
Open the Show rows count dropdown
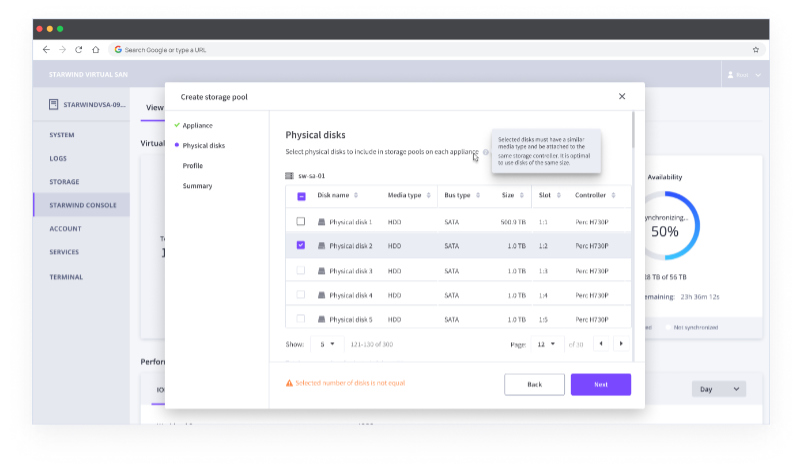click(327, 344)
